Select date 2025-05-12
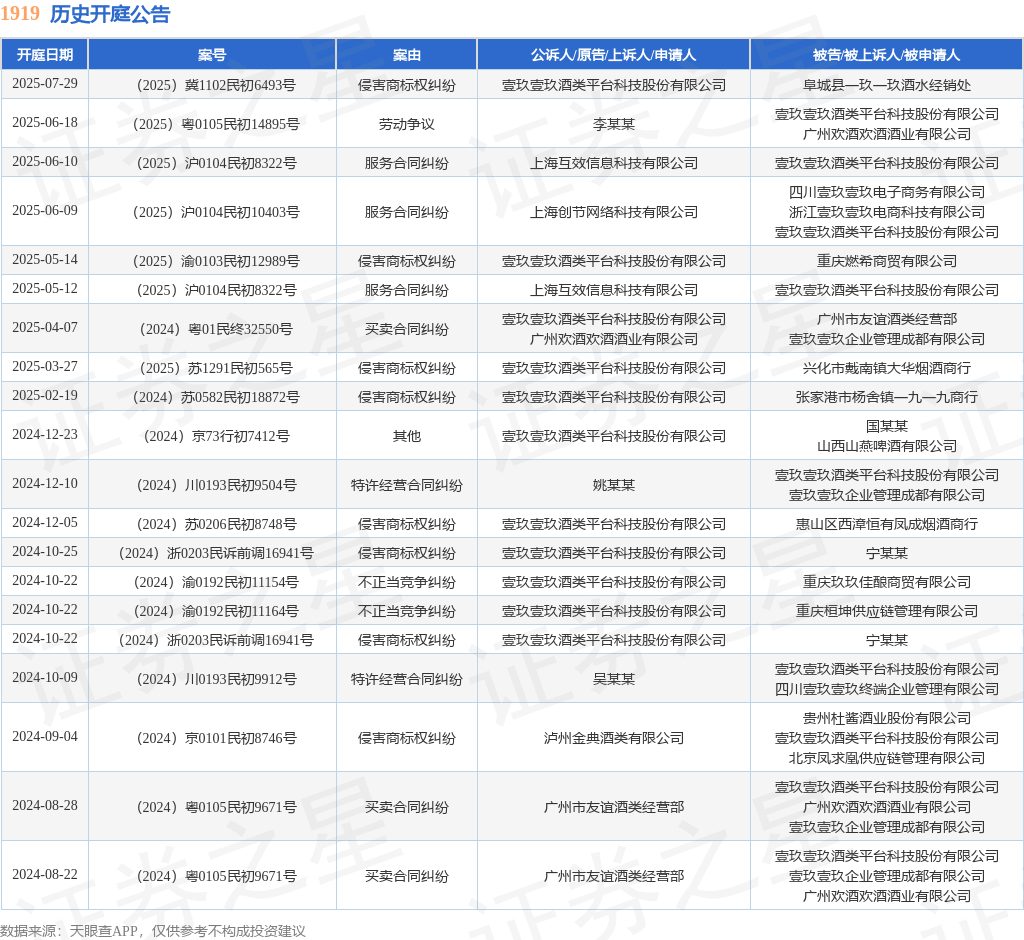This screenshot has width=1024, height=940. (44, 289)
